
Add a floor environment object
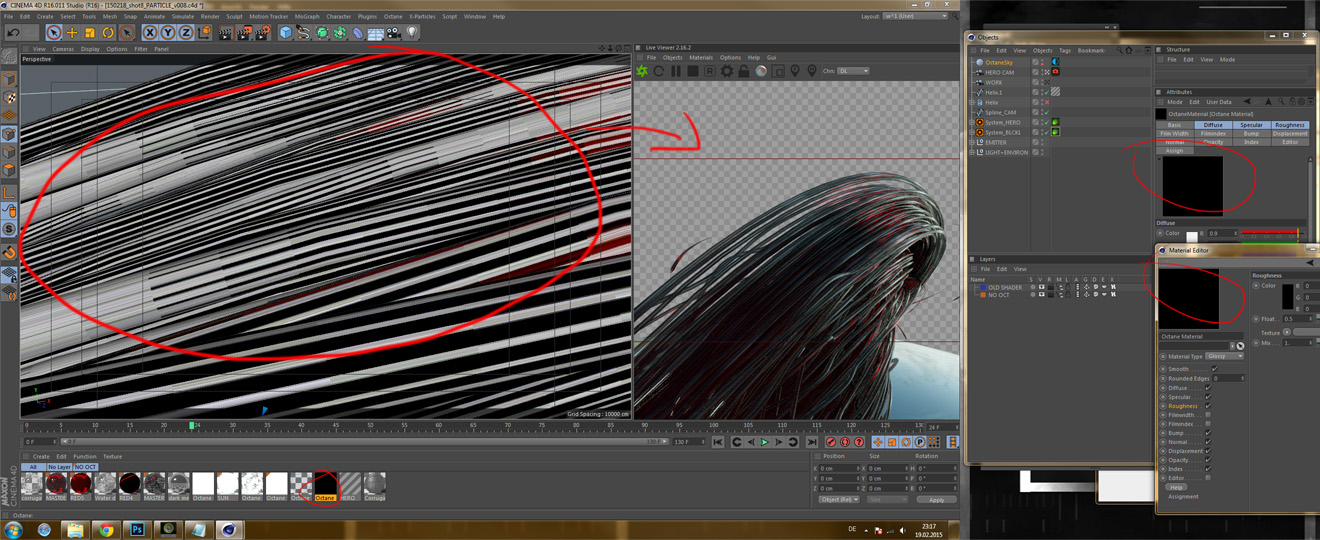(376, 33)
